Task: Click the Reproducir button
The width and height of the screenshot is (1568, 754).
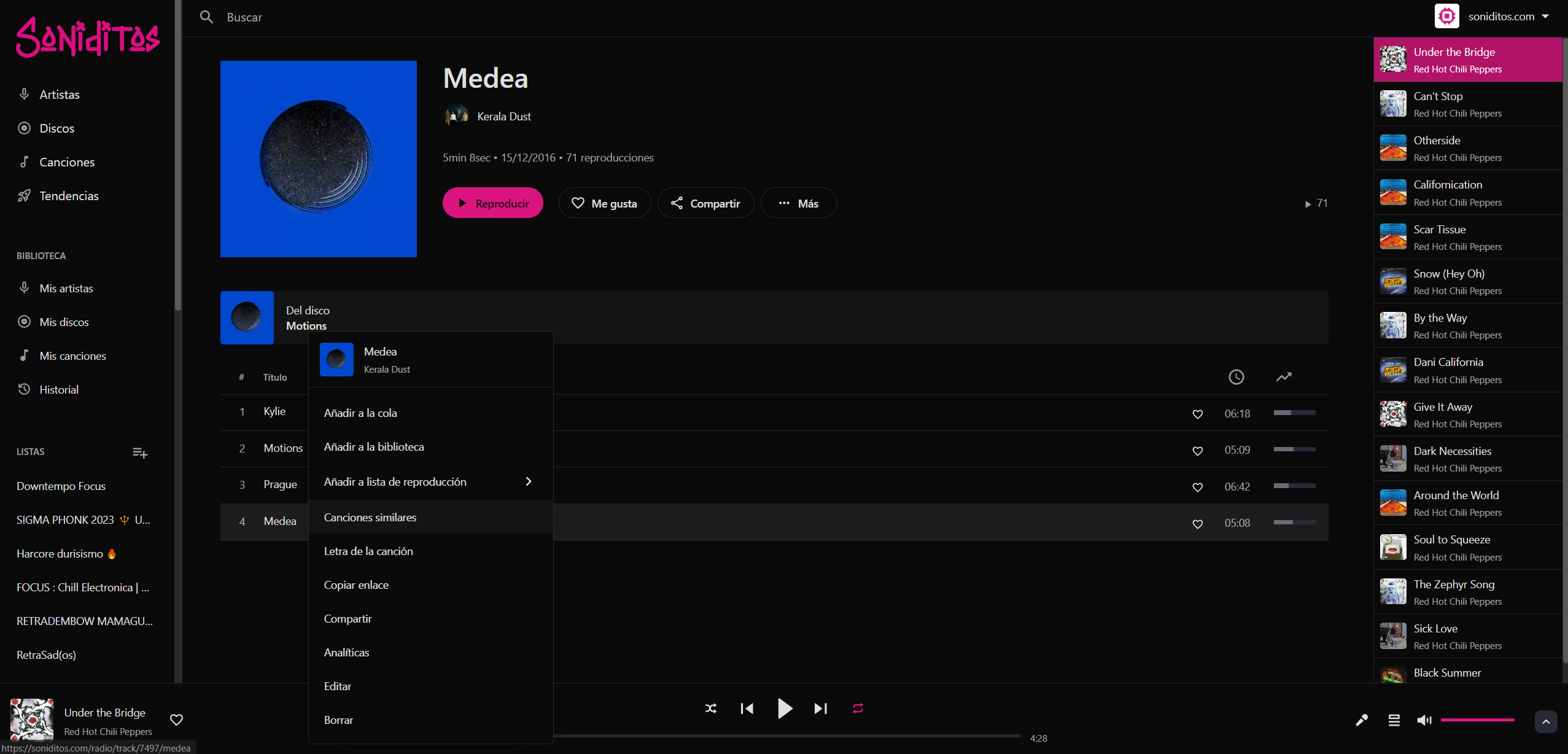Action: click(492, 203)
